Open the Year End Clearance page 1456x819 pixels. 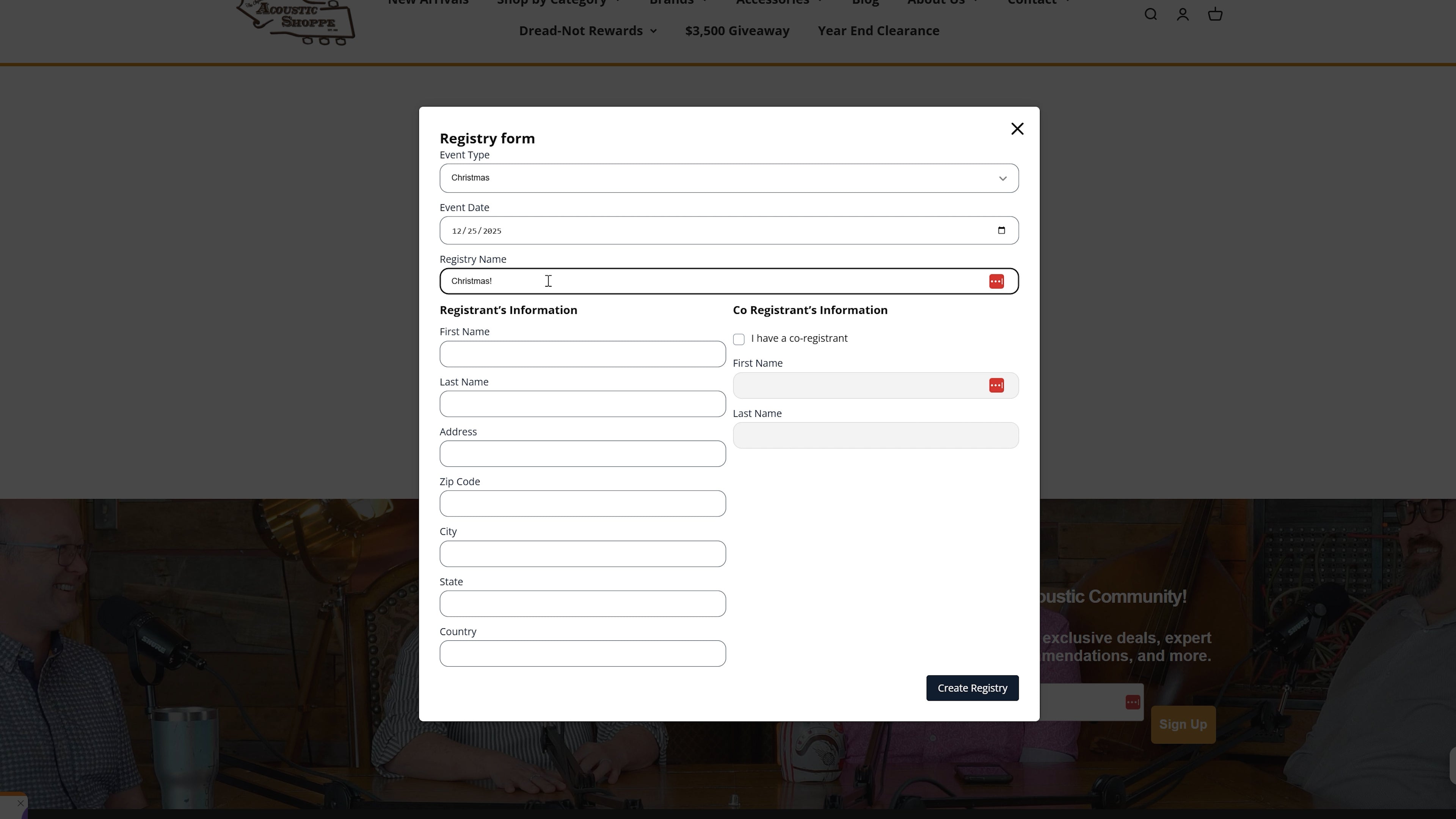(x=878, y=30)
